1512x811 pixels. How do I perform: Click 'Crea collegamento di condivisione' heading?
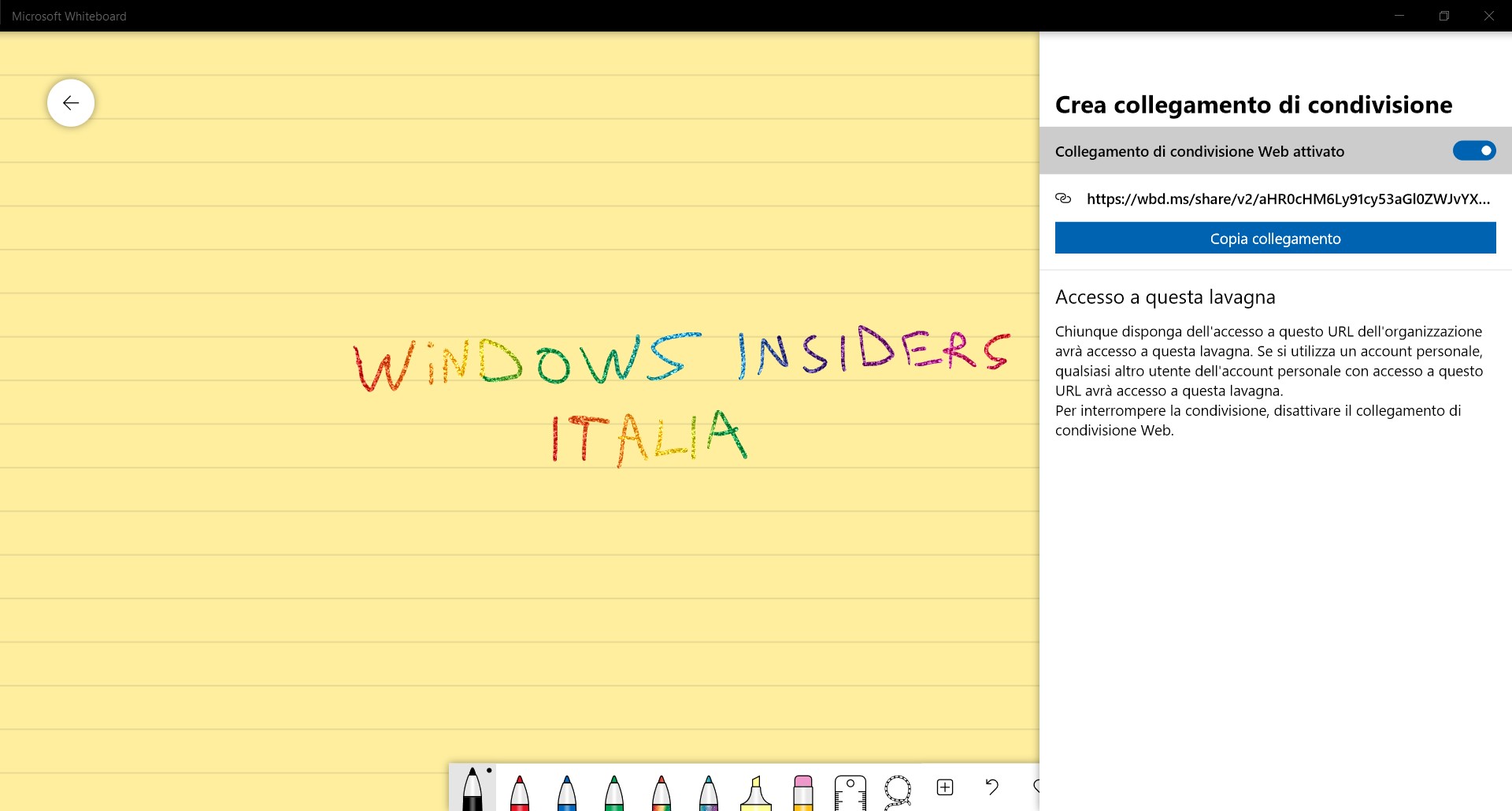click(x=1254, y=105)
